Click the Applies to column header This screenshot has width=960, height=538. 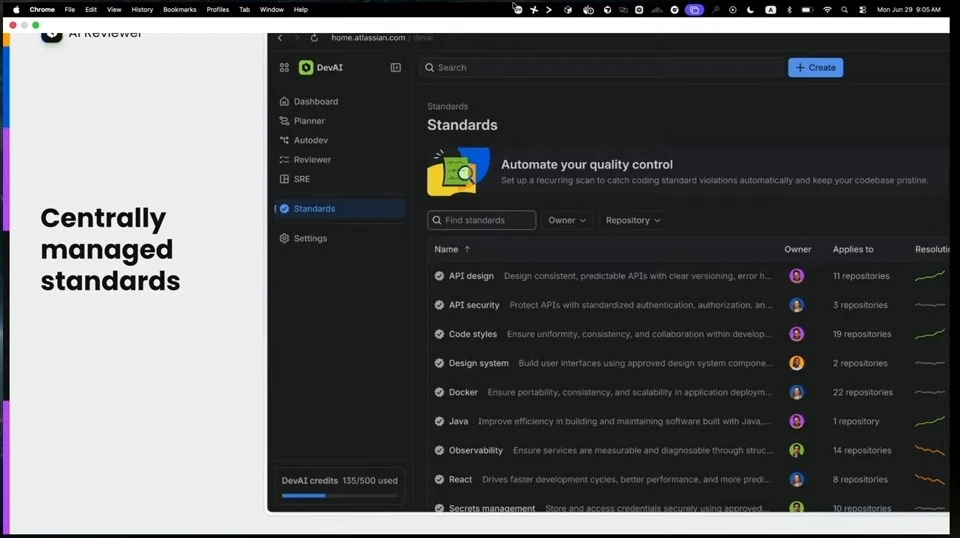point(853,249)
